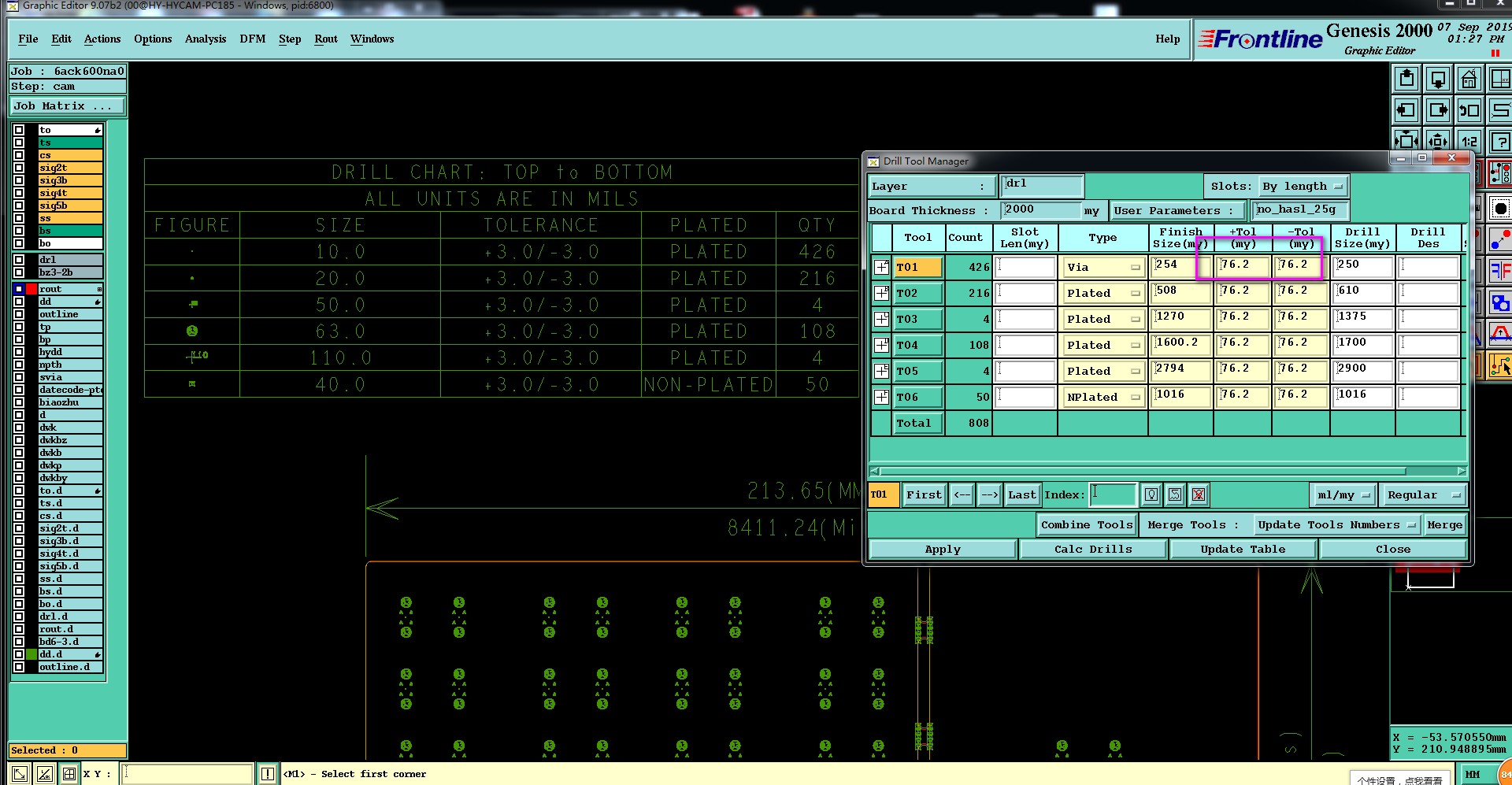1512x785 pixels.
Task: Toggle the checkbox for layer 'svia'
Action: click(19, 377)
